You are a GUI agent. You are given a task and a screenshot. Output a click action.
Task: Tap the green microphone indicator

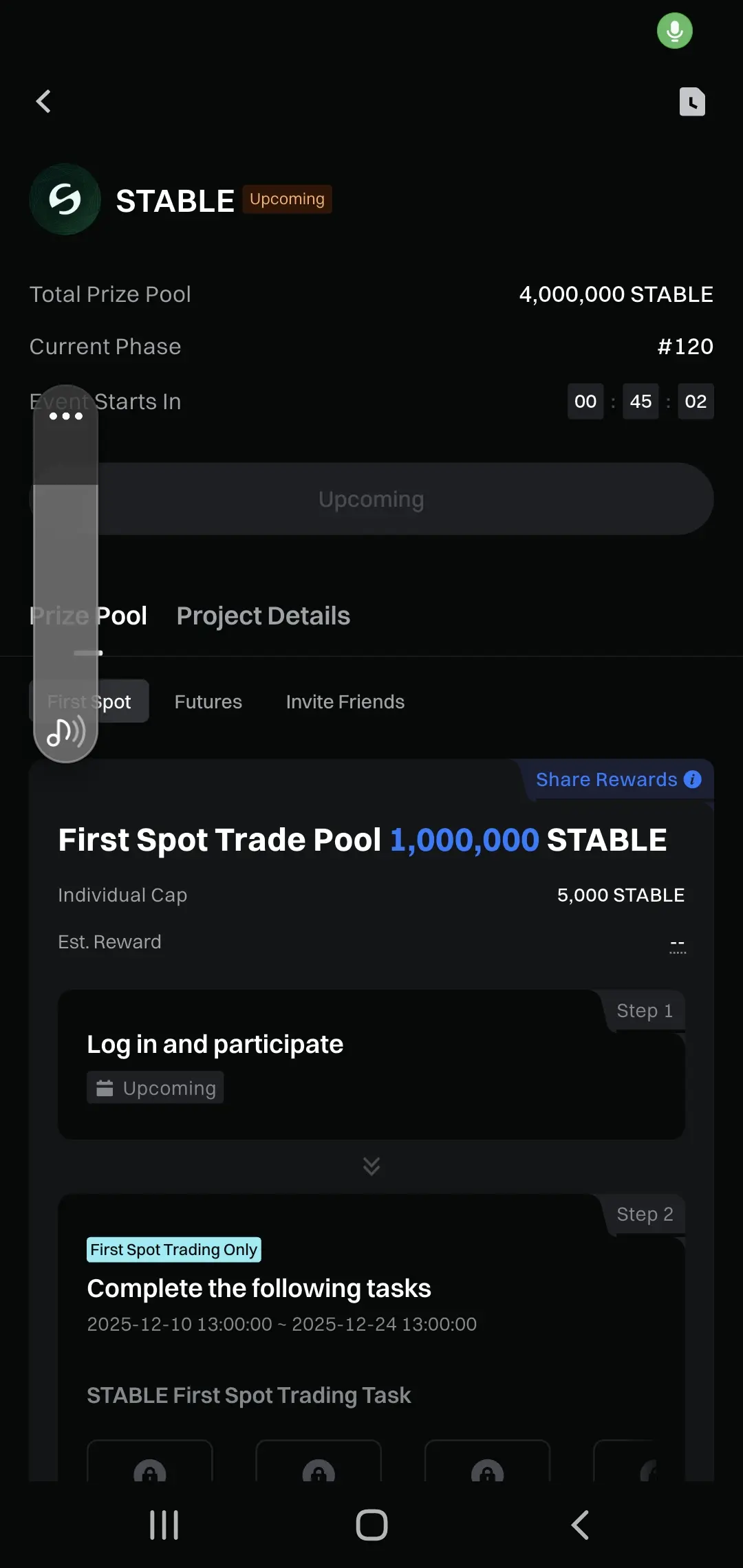click(x=674, y=31)
